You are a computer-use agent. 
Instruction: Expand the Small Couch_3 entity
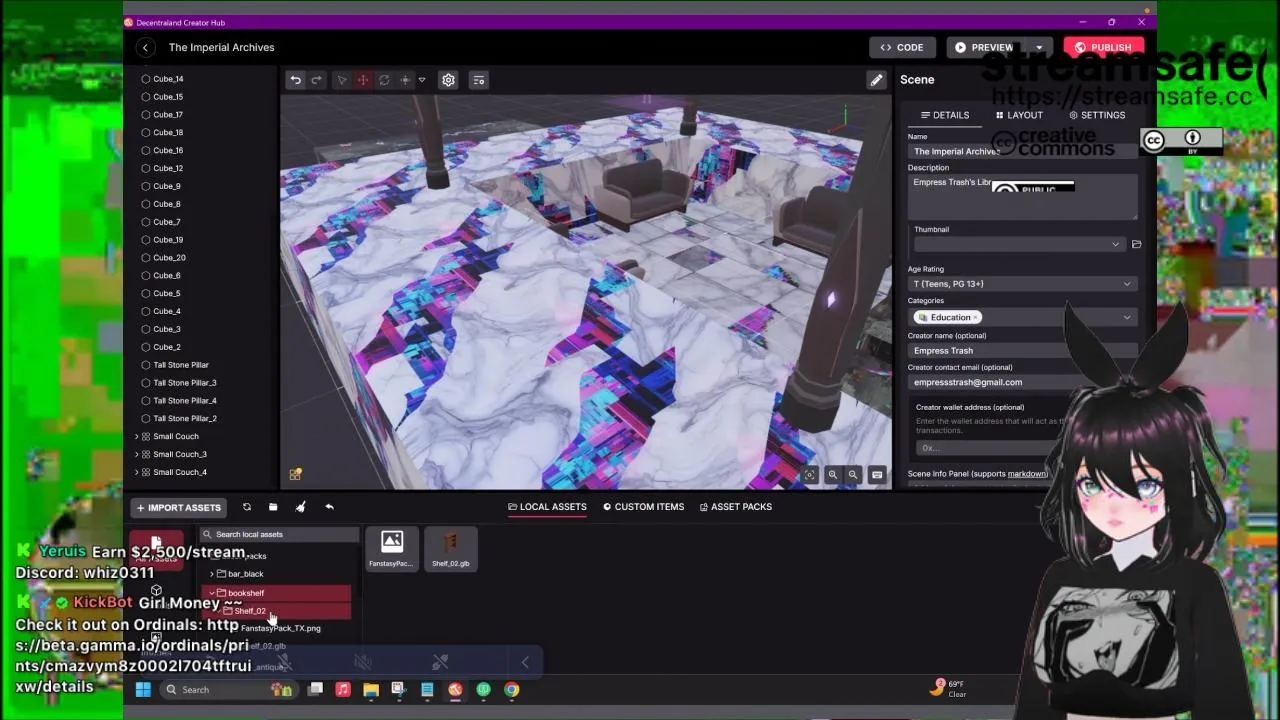137,455
